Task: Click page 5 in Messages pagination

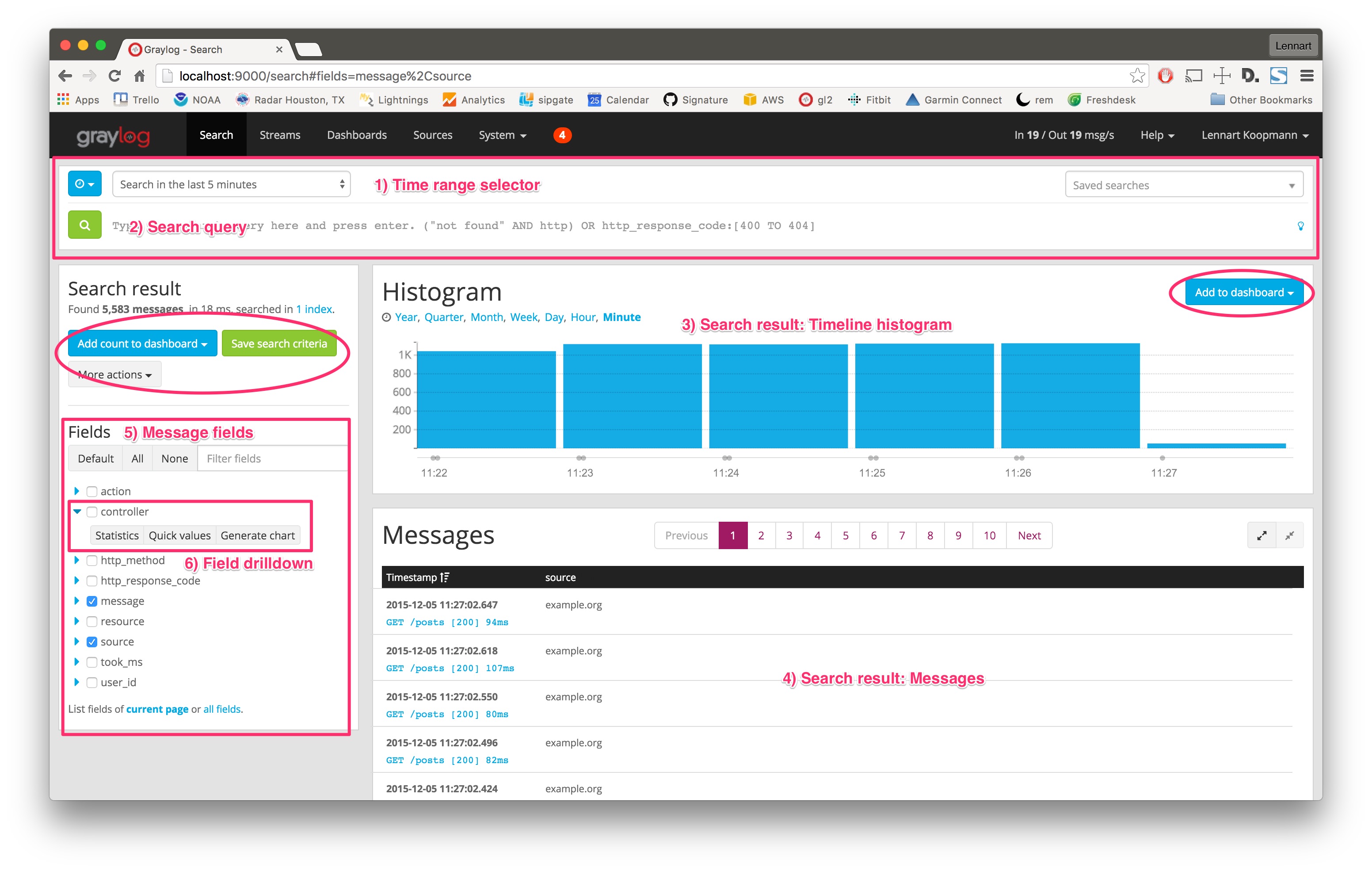Action: click(846, 535)
